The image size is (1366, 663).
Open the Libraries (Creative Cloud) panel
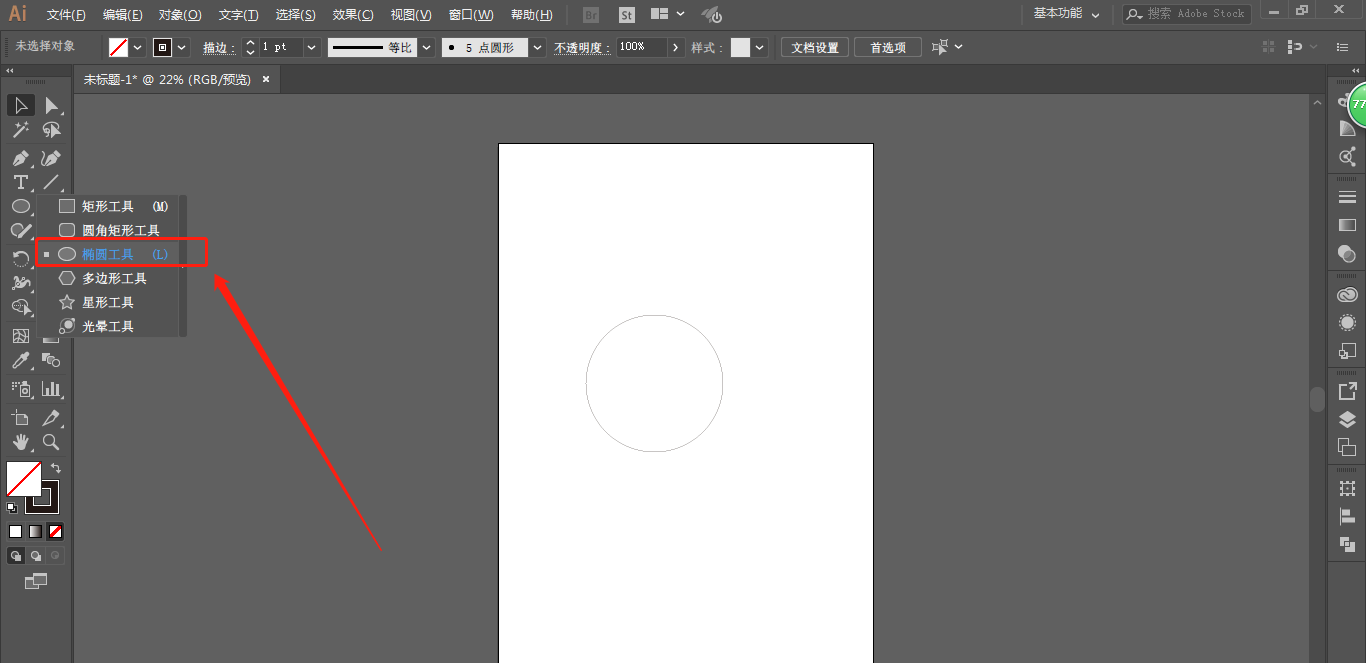click(x=1347, y=295)
